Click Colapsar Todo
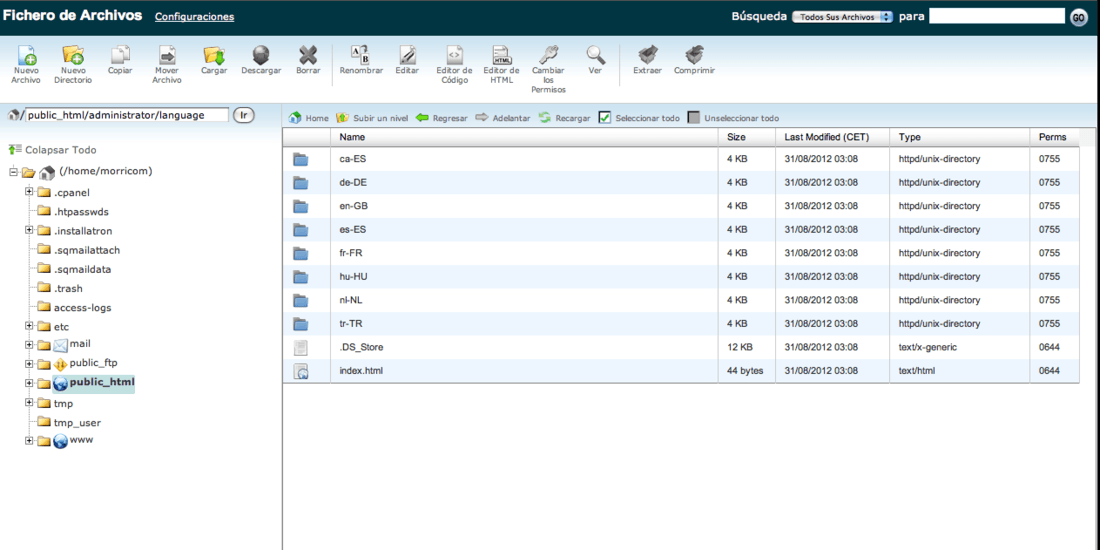This screenshot has width=1100, height=550. tap(53, 150)
